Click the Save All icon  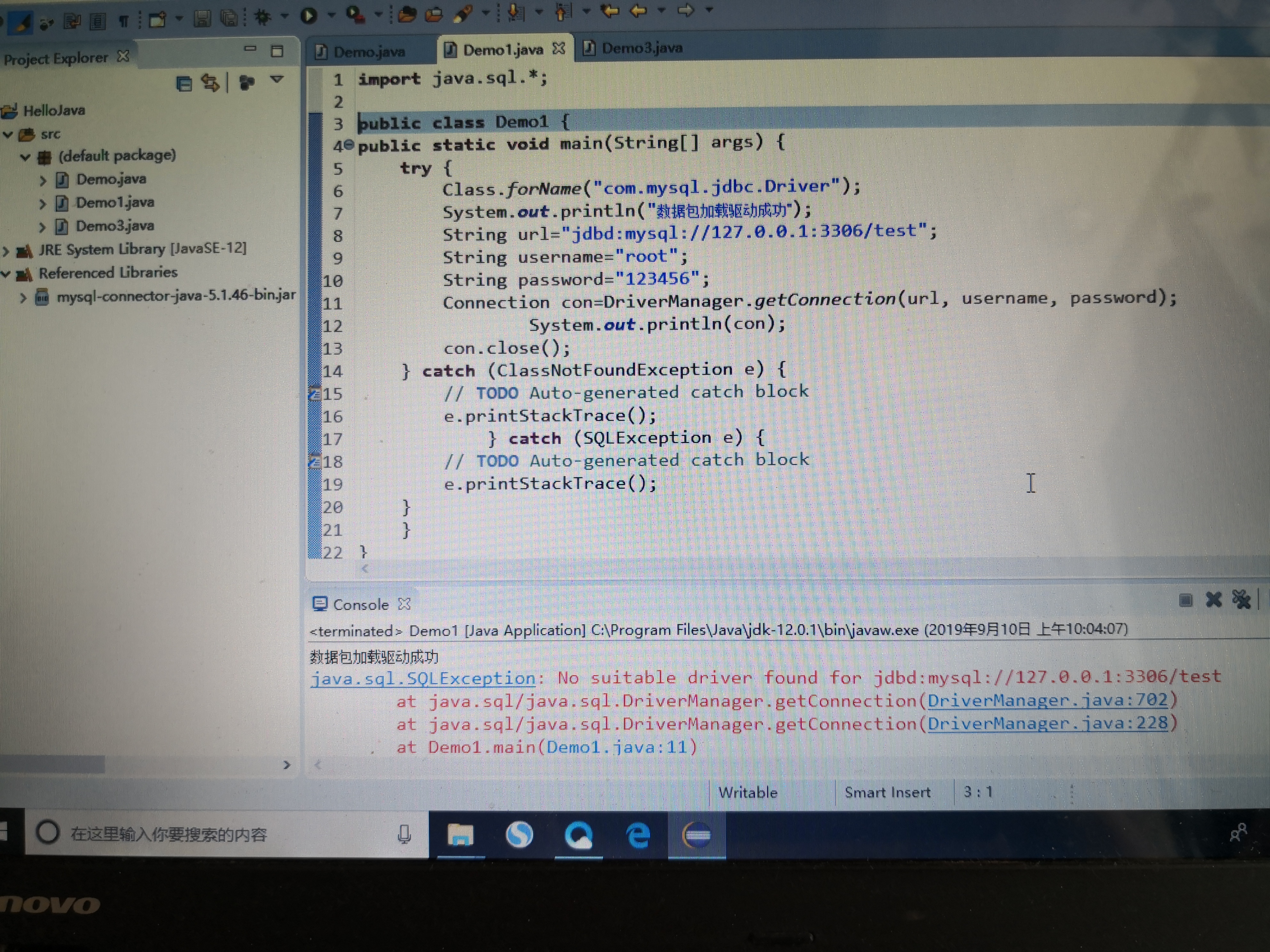pyautogui.click(x=230, y=18)
